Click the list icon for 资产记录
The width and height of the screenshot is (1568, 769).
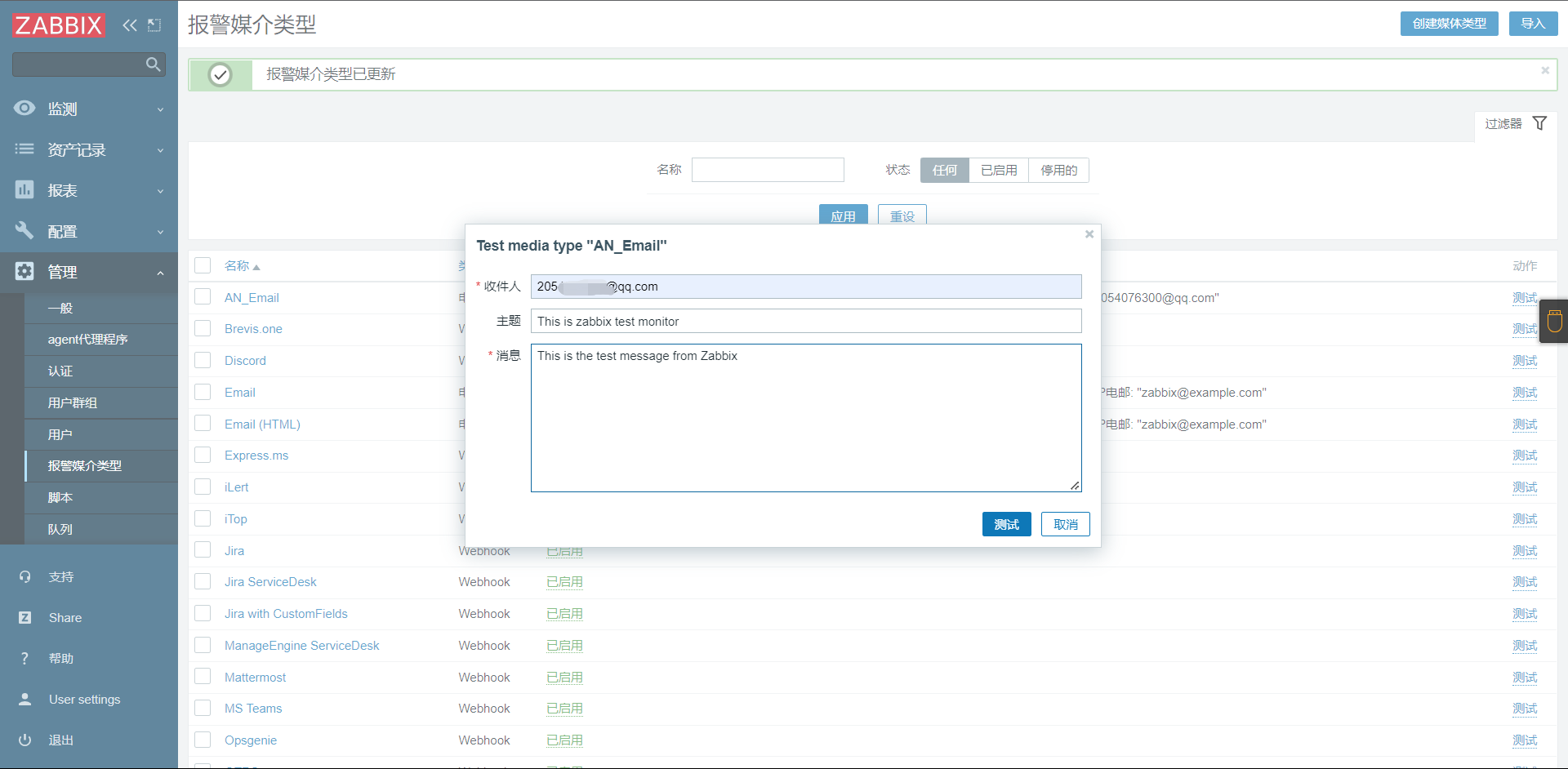[x=24, y=149]
